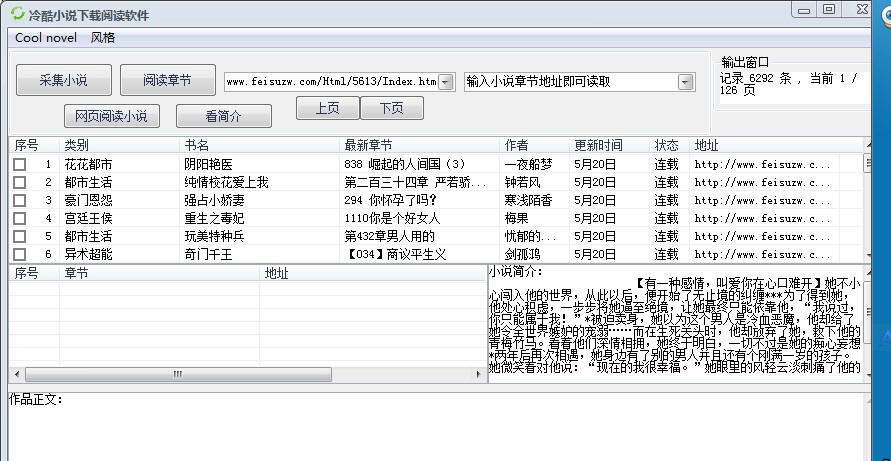Open the 风格 menu
891x461 pixels.
tap(103, 38)
